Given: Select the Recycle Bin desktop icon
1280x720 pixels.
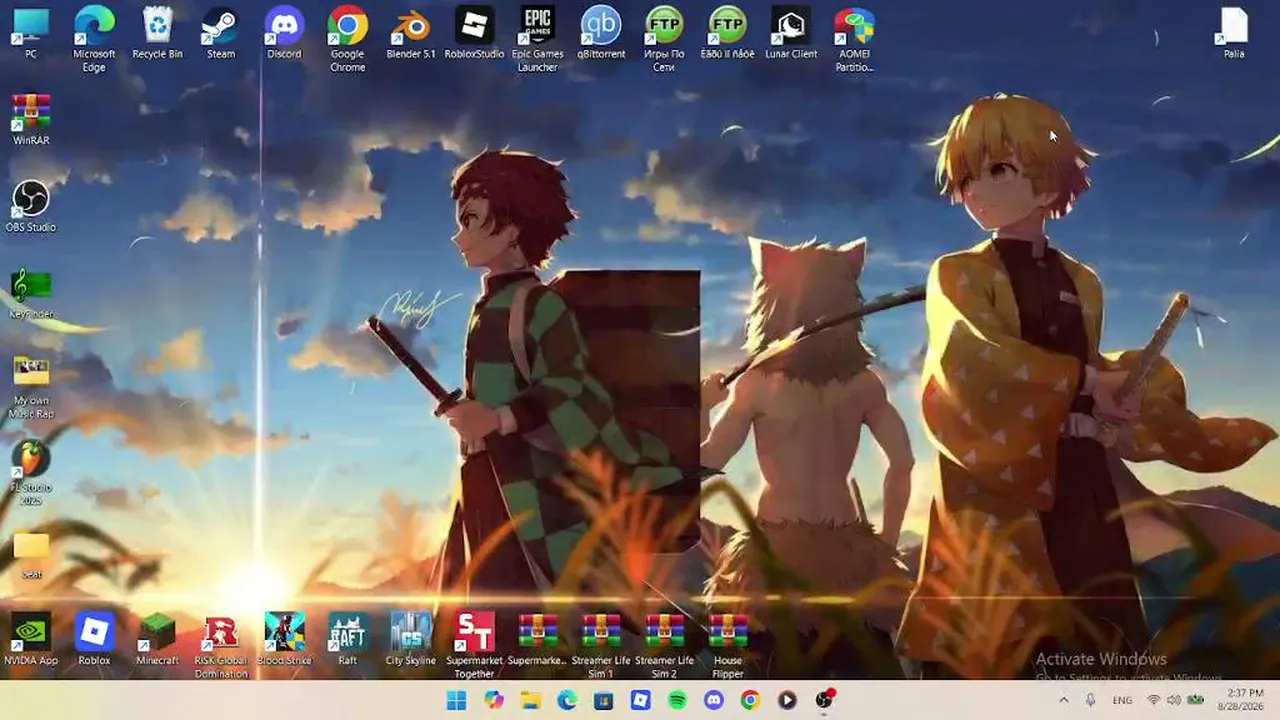Looking at the screenshot, I should tap(157, 33).
